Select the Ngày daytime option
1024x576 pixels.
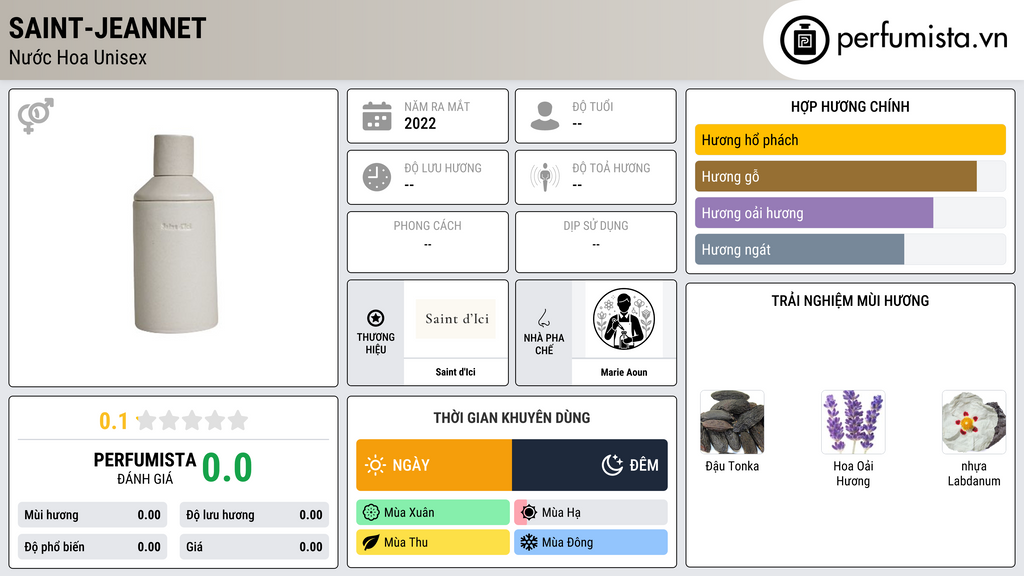[x=434, y=465]
